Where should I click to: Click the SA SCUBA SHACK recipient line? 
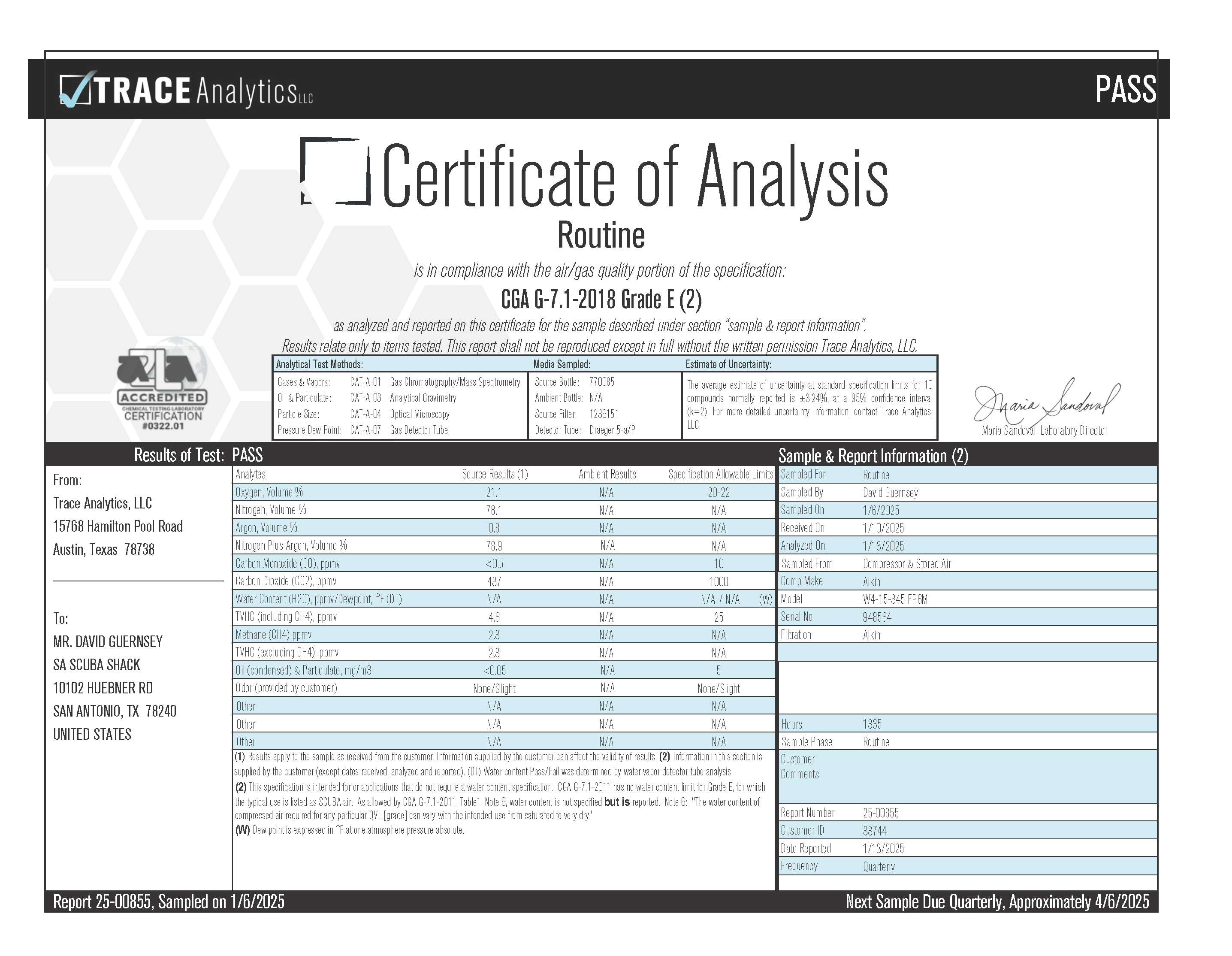pos(97,665)
